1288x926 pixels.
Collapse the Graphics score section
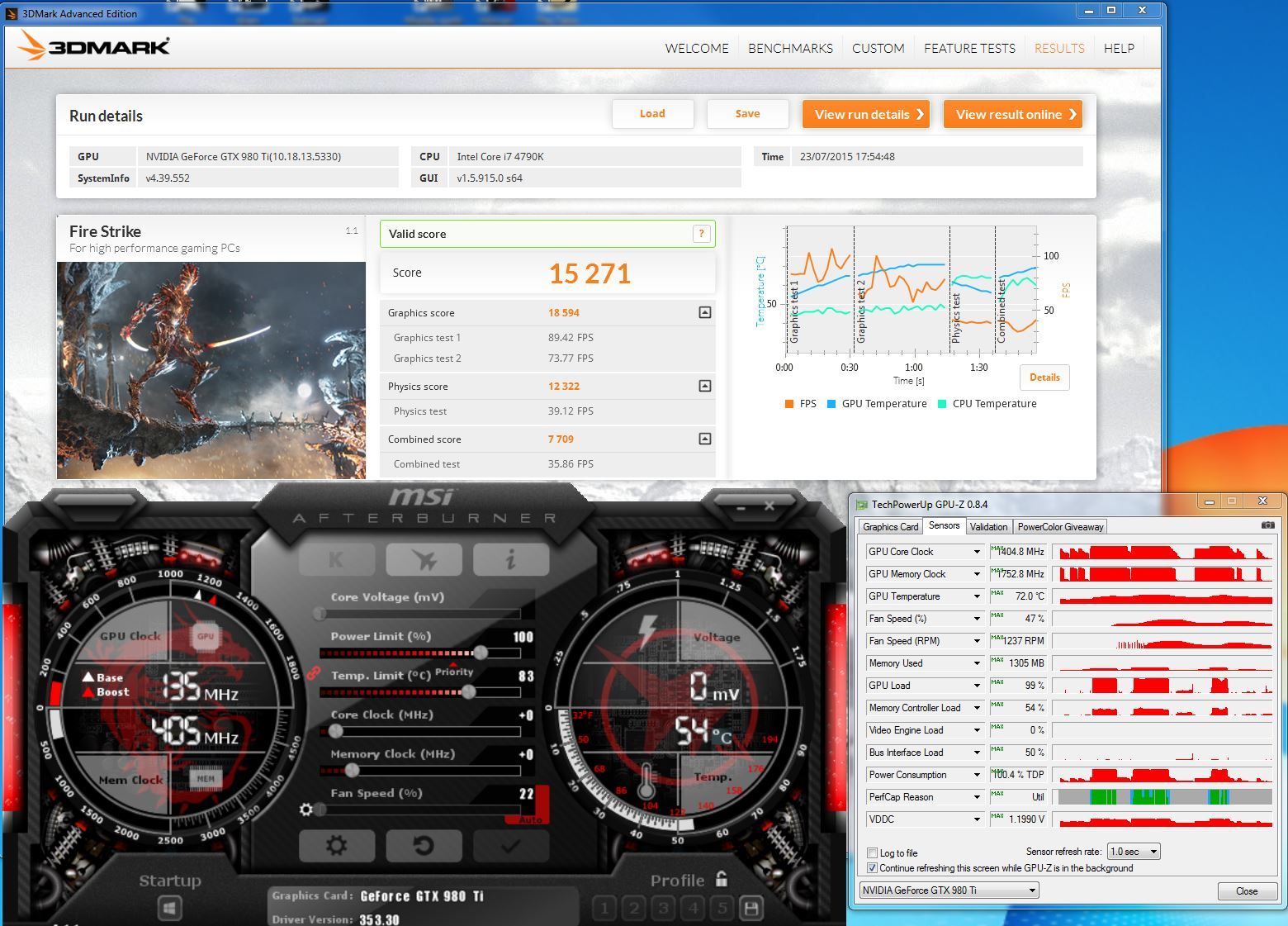coord(704,312)
